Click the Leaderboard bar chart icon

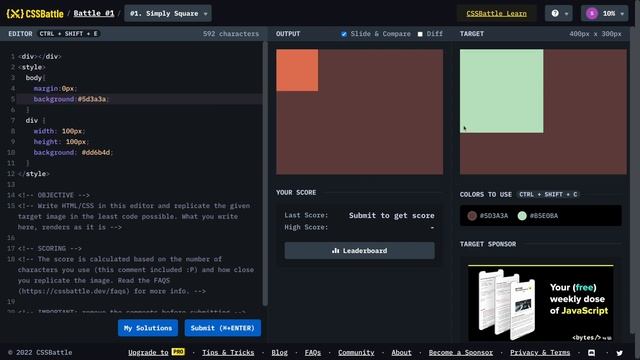tap(336, 251)
